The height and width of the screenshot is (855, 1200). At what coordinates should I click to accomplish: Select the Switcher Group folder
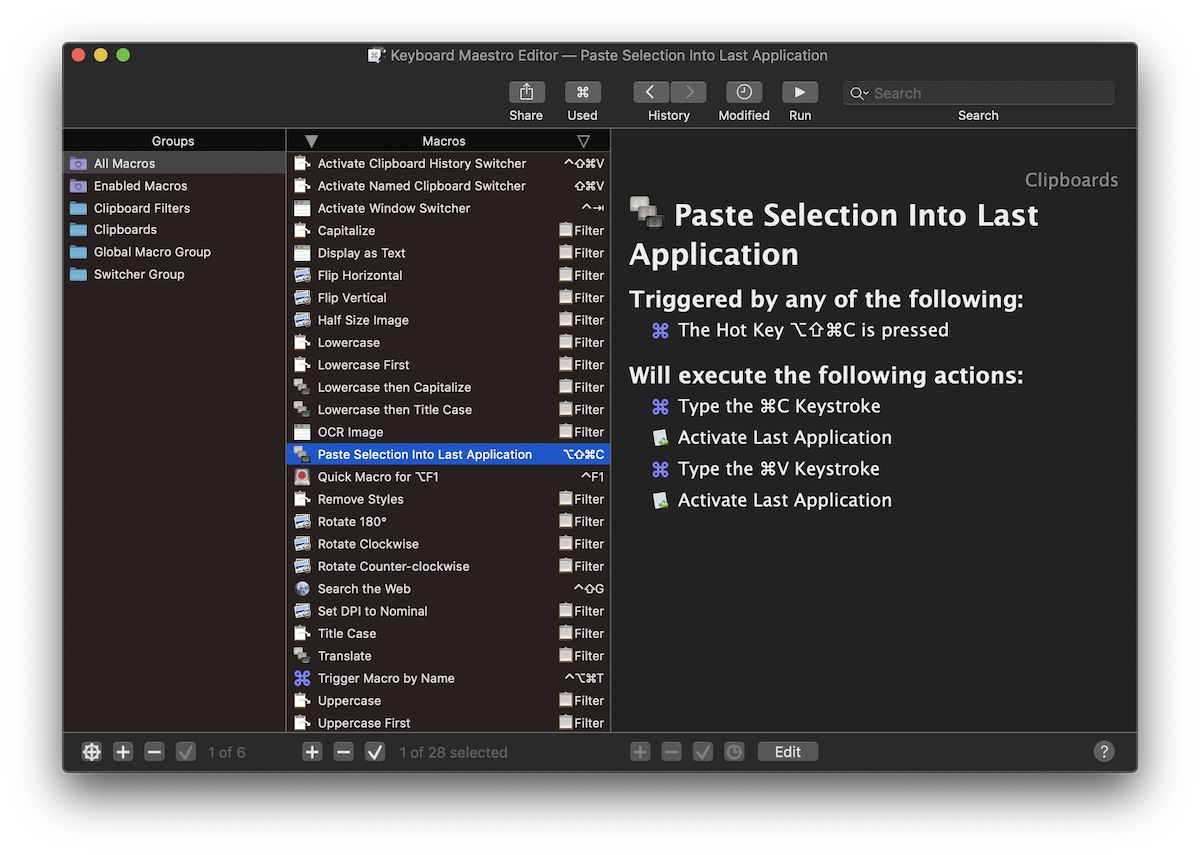click(174, 274)
